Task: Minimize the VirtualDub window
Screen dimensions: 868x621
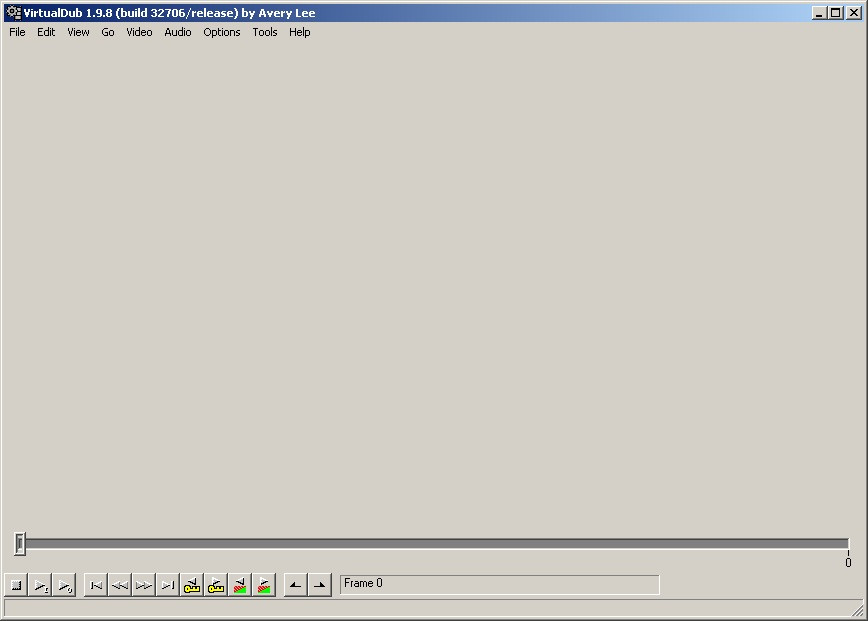Action: [x=819, y=13]
